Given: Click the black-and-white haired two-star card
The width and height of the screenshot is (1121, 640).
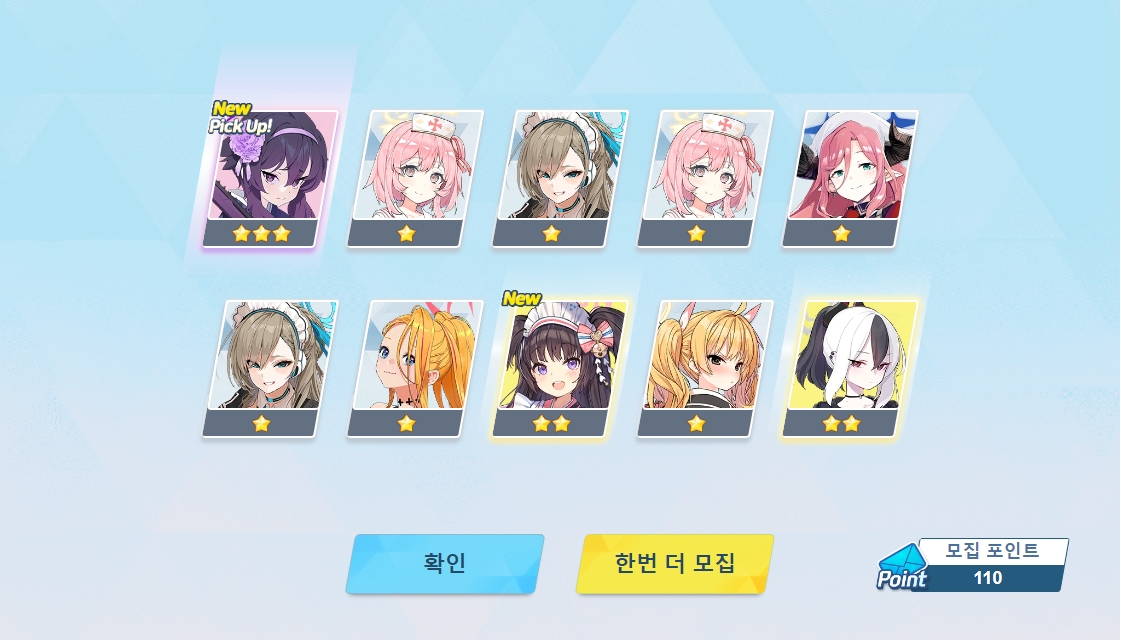Looking at the screenshot, I should [x=851, y=369].
